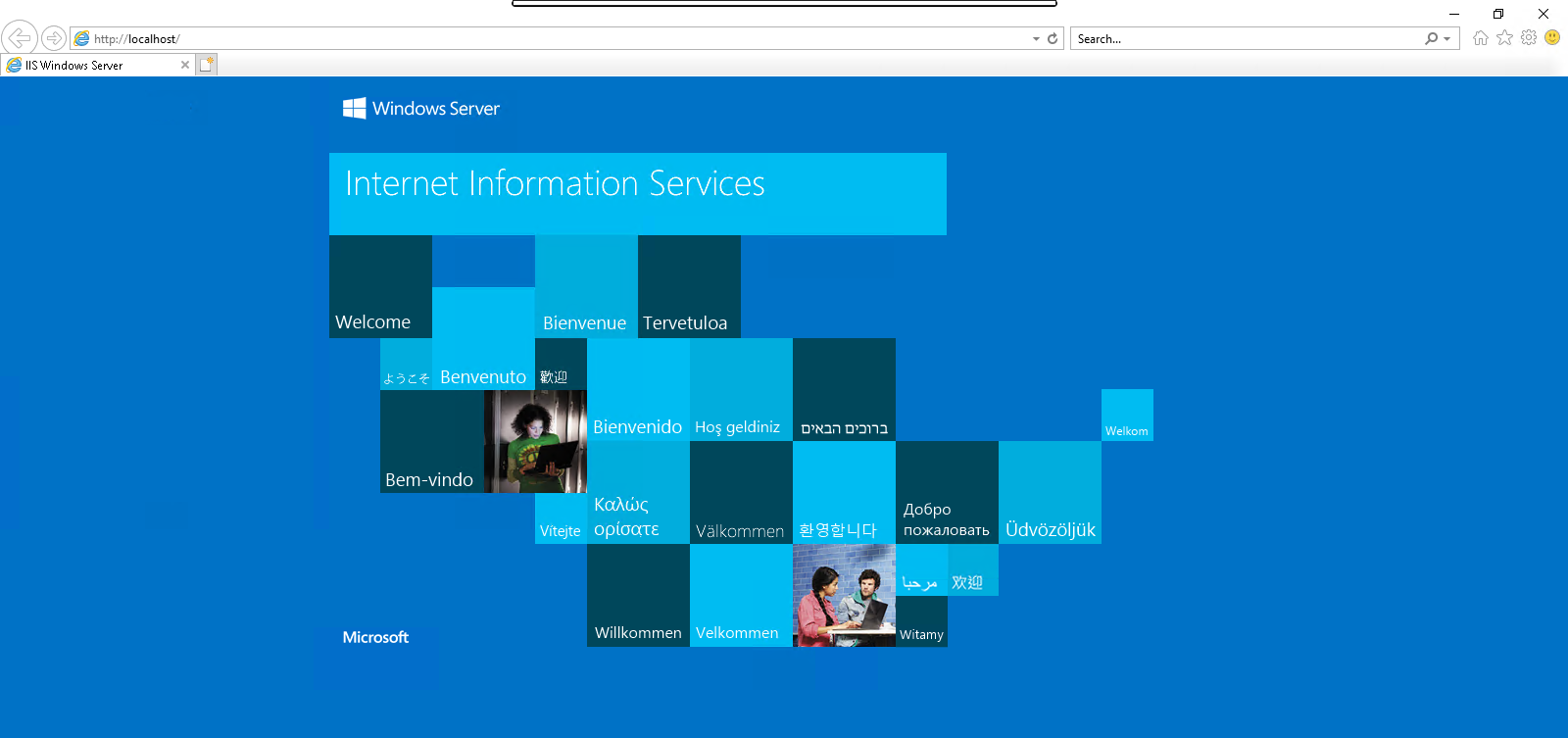Click the Japanese ようこそ tile
The image size is (1568, 738).
click(406, 364)
